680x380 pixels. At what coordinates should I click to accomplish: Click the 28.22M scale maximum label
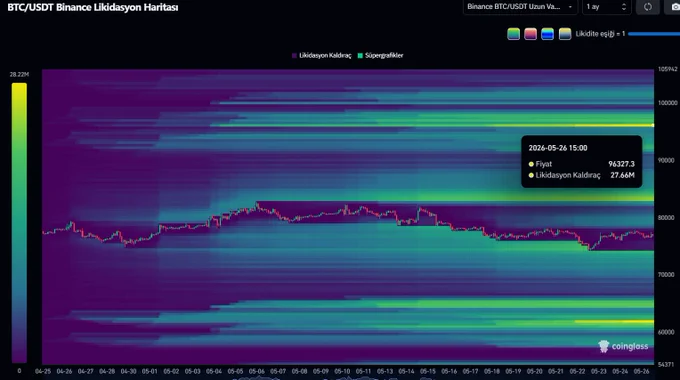(19, 75)
